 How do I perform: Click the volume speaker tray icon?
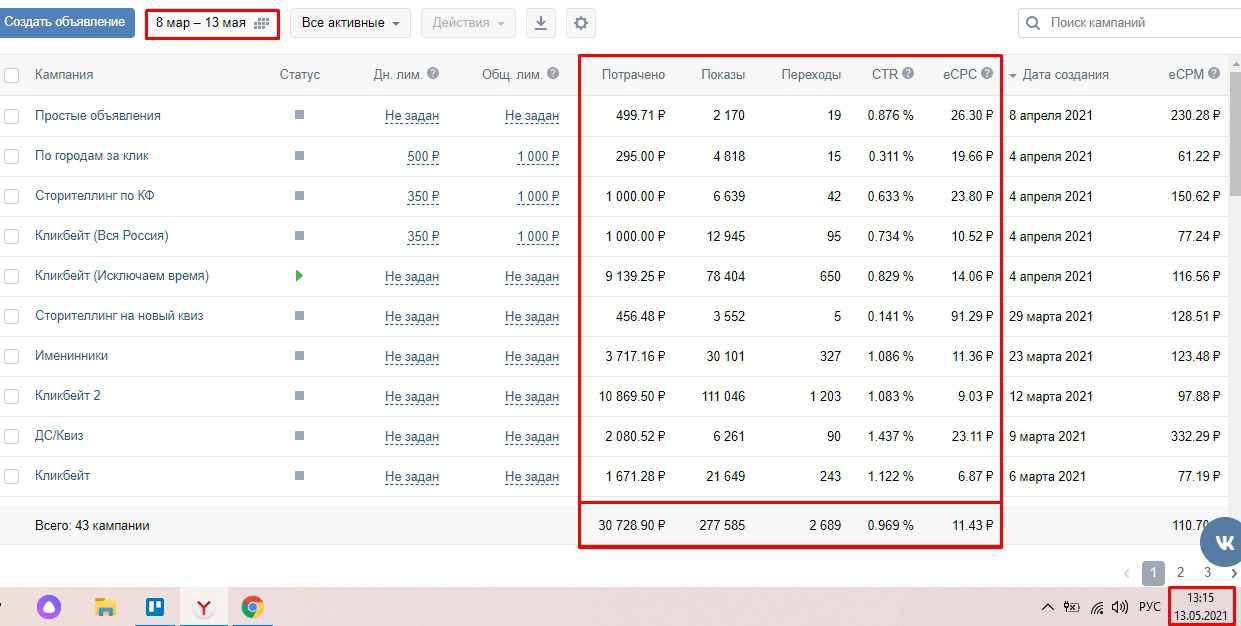coord(1121,607)
